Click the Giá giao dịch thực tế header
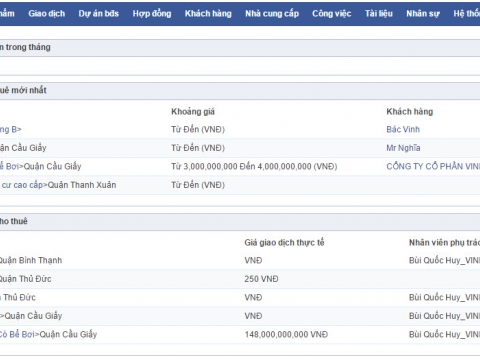This screenshot has height=360, width=480. pyautogui.click(x=284, y=243)
